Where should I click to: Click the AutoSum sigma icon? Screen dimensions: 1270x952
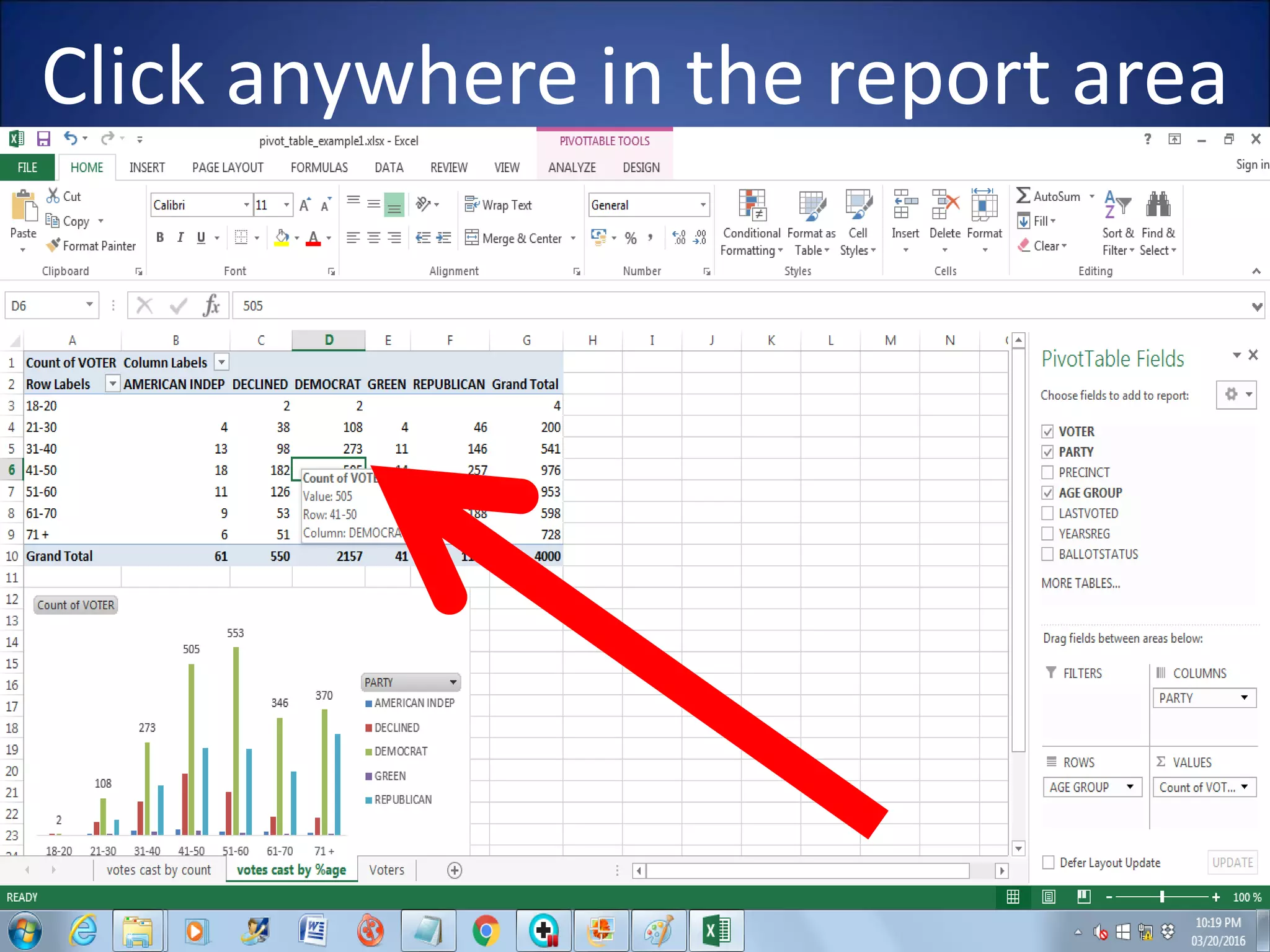(1023, 196)
